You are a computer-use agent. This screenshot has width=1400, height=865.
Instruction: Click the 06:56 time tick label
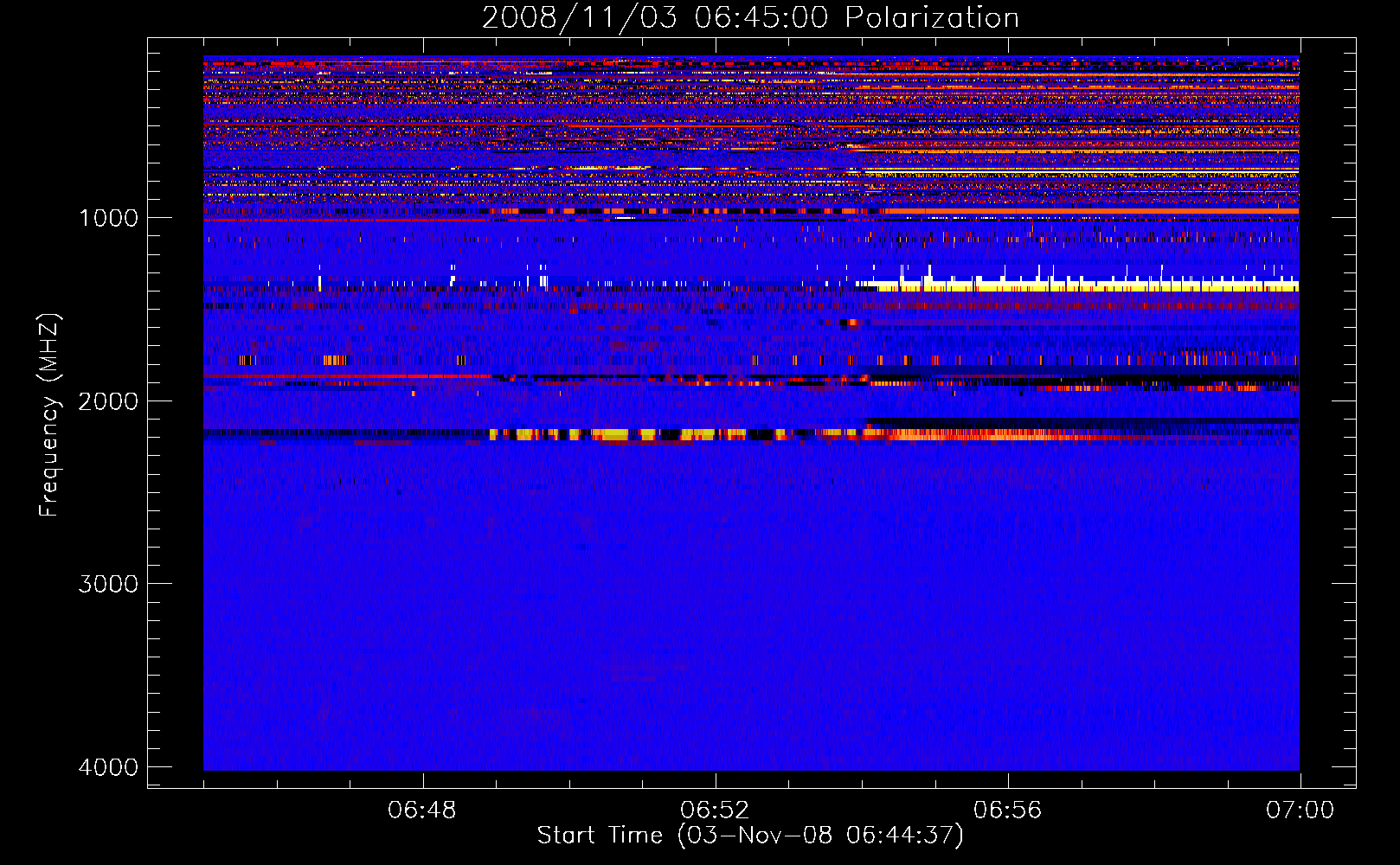[1007, 811]
